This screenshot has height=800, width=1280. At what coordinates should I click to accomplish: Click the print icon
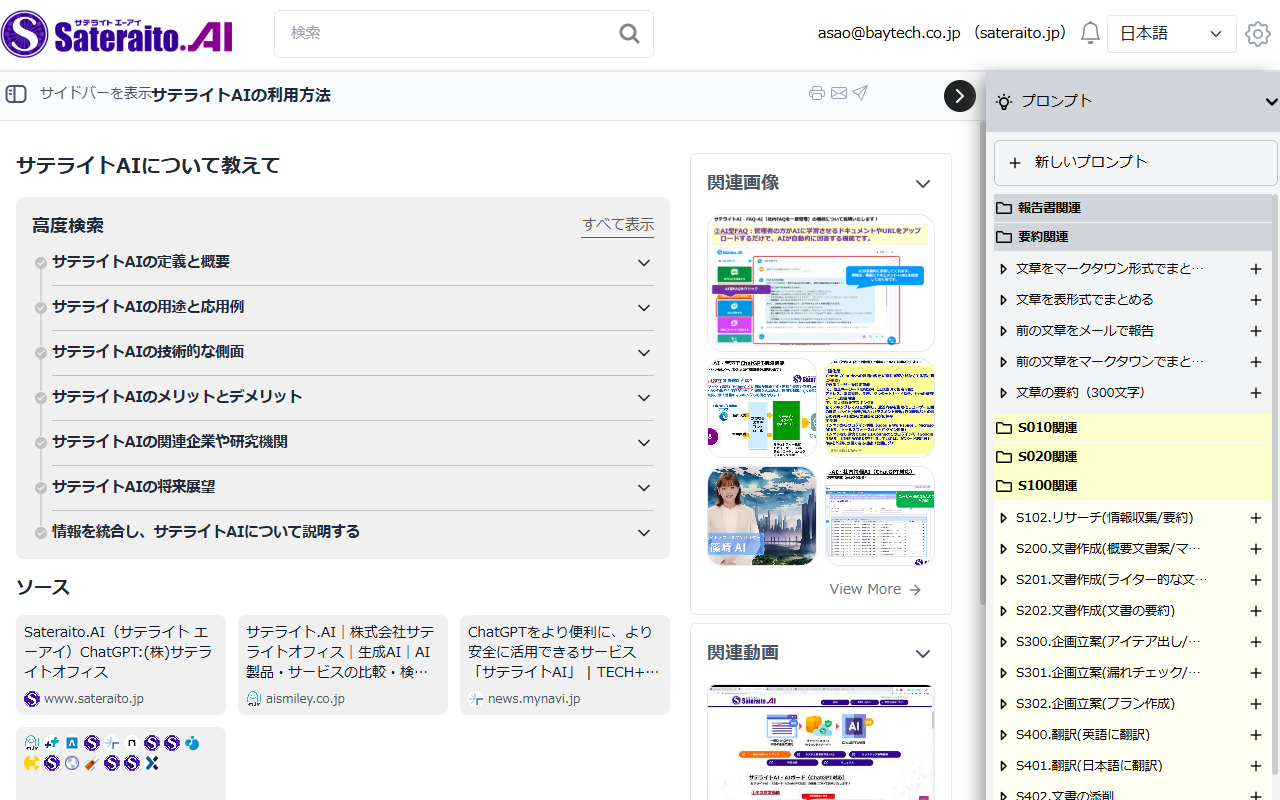(x=817, y=94)
